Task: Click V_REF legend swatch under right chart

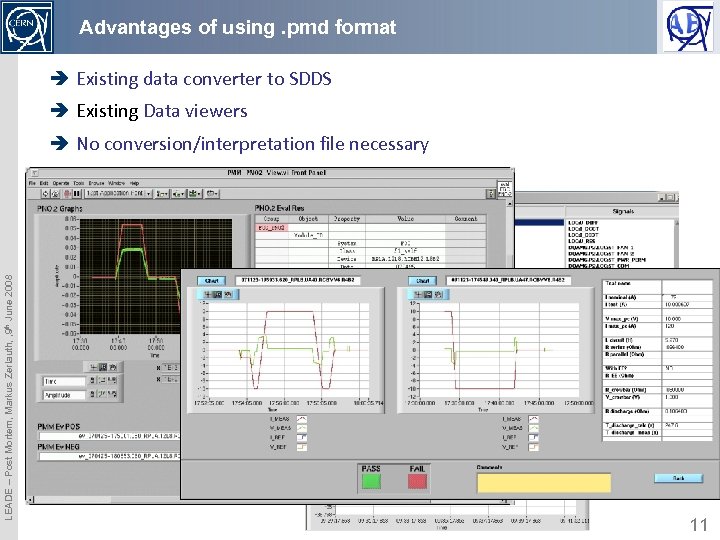Action: point(534,447)
